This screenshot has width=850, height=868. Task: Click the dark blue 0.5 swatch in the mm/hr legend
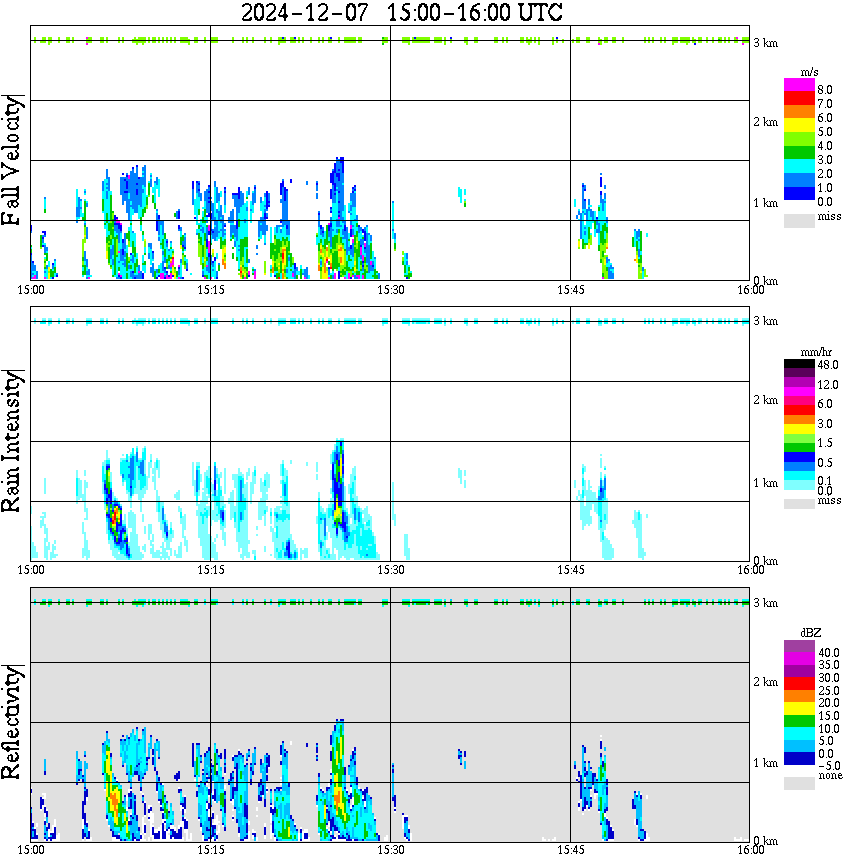point(799,456)
